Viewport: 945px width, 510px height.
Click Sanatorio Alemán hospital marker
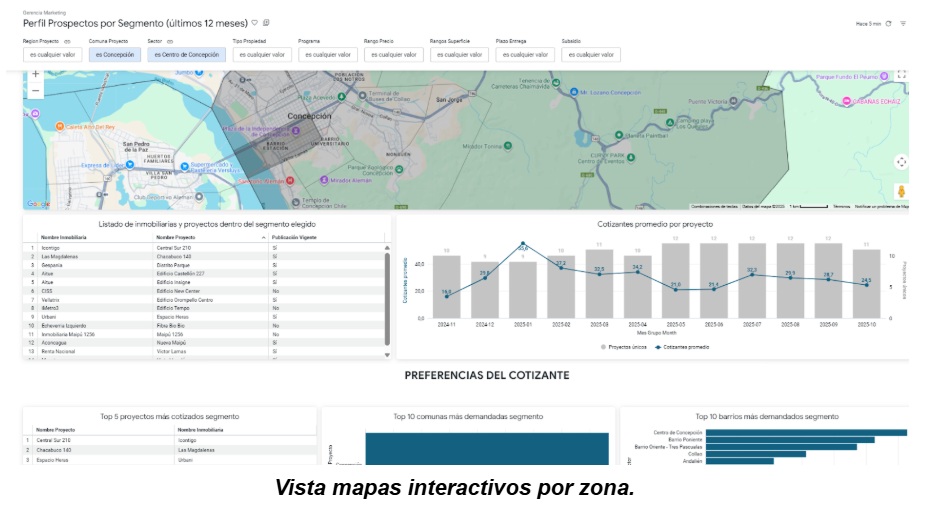tap(290, 180)
